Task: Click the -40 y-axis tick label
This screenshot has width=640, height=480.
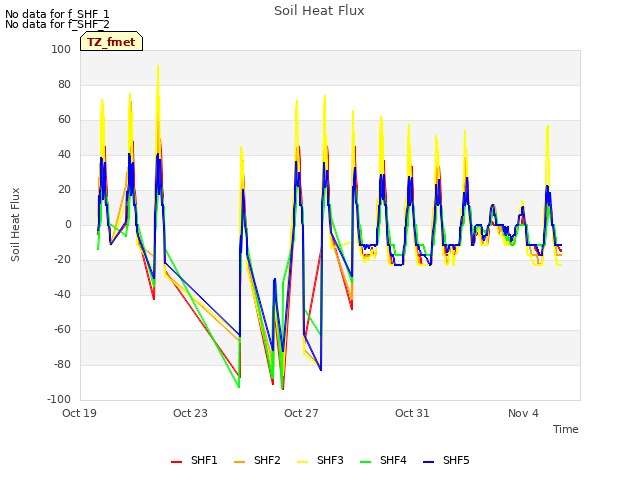Action: (62, 295)
